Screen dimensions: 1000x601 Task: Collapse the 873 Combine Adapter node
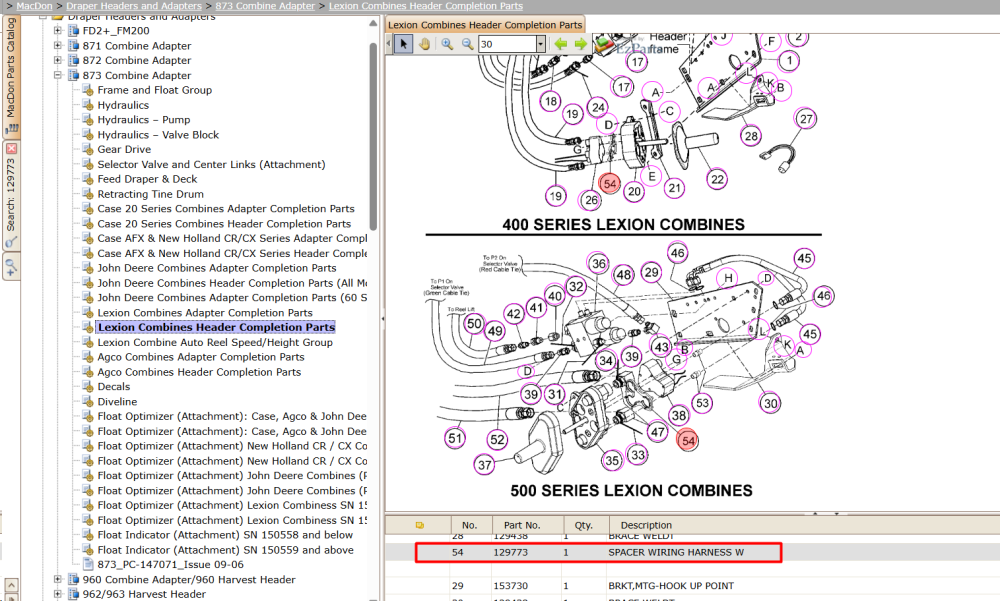coord(57,75)
